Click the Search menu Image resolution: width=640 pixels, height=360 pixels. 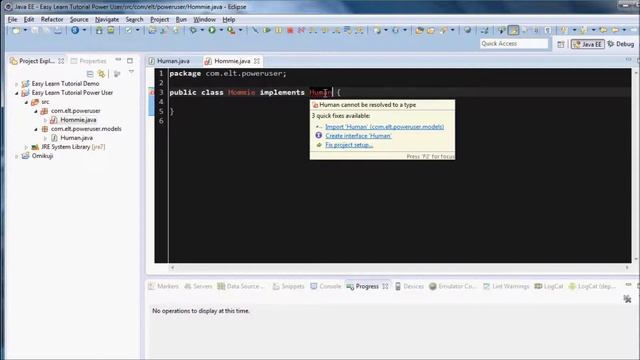coord(134,19)
